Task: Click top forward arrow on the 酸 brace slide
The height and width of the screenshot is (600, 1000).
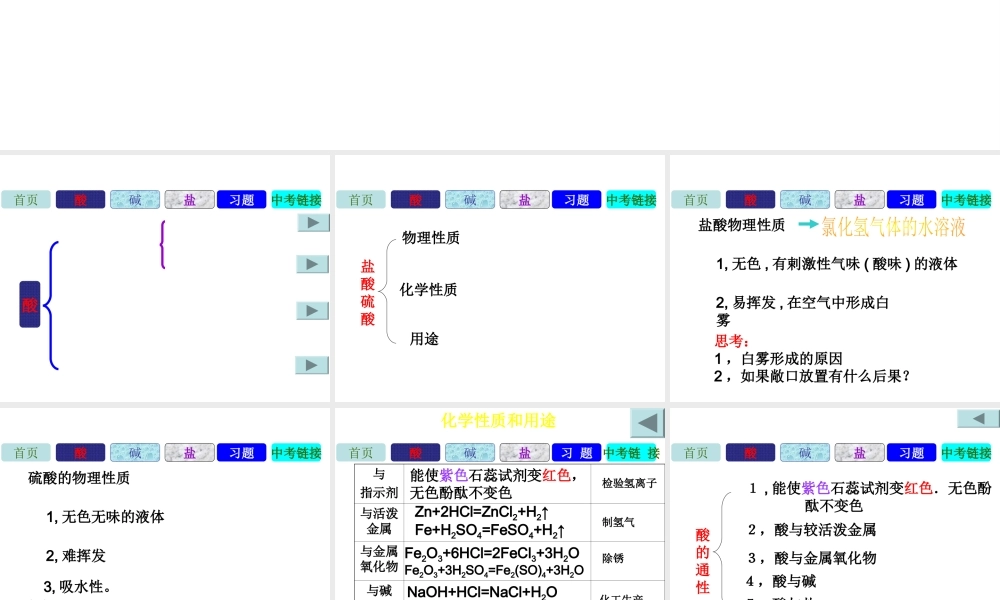Action: click(313, 223)
